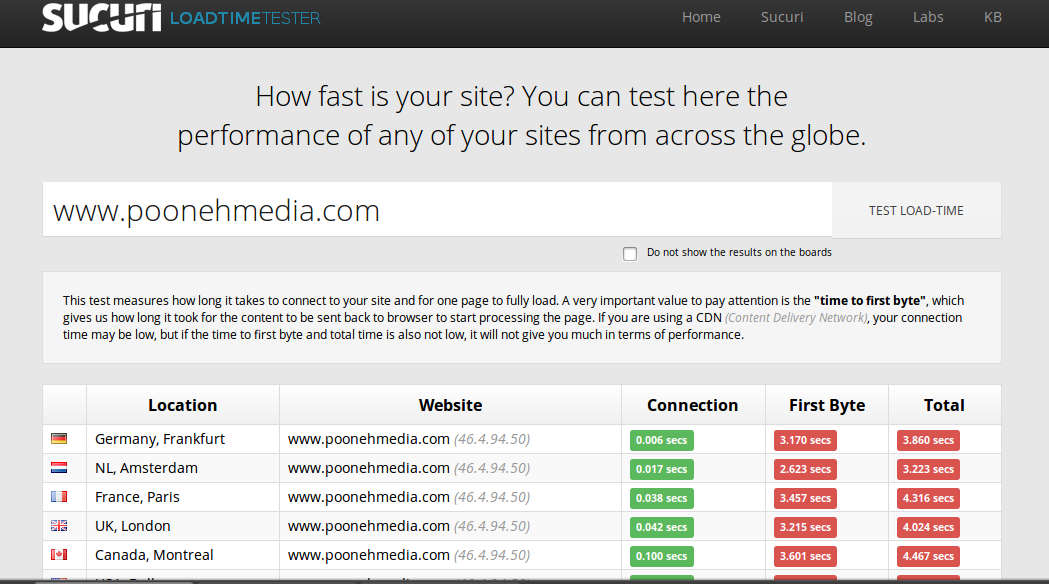This screenshot has height=584, width=1049.
Task: Click the 0.038 secs connection badge
Action: pyautogui.click(x=662, y=498)
